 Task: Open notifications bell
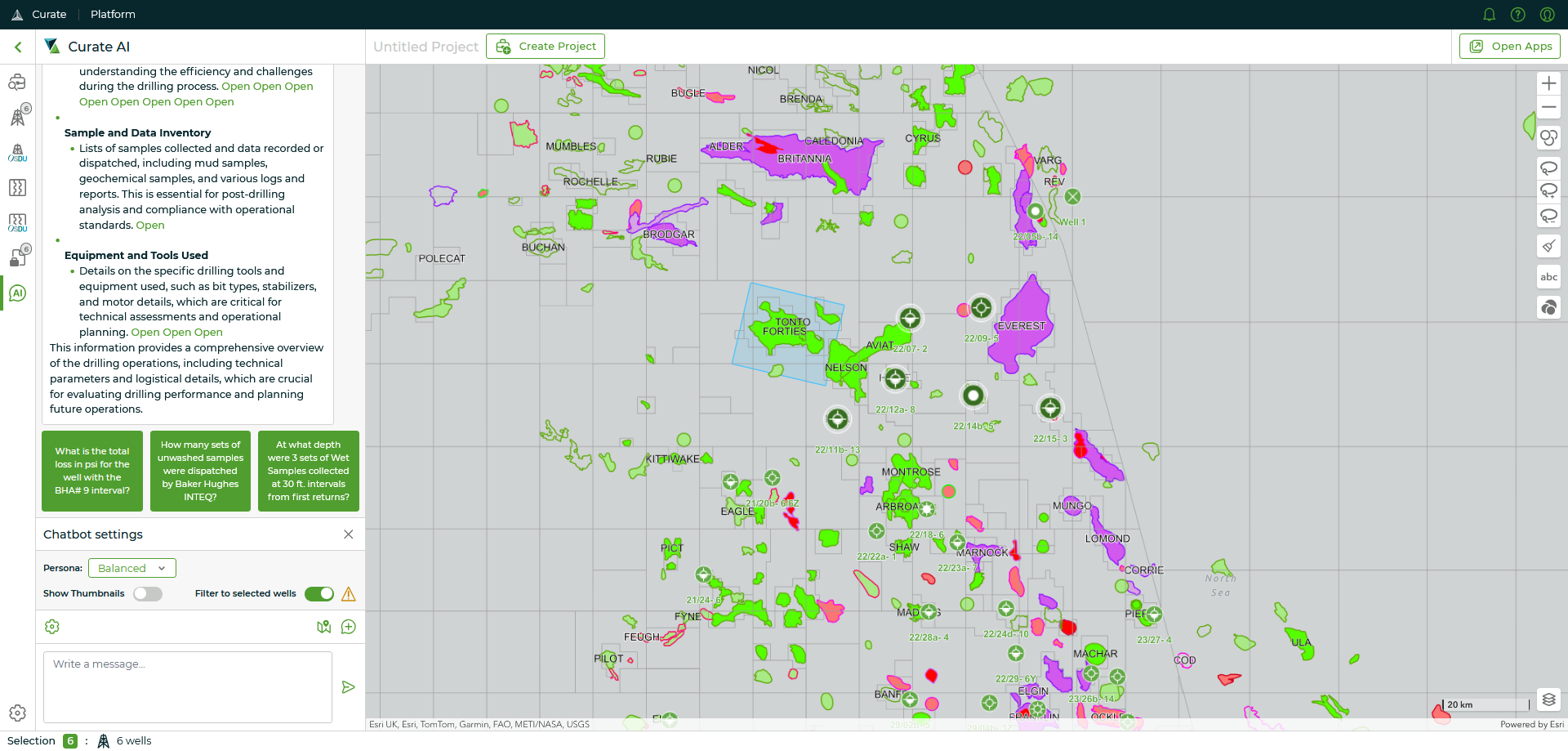1489,15
